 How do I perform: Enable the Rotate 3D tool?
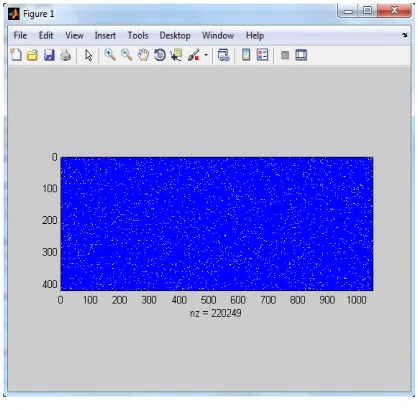[x=160, y=55]
